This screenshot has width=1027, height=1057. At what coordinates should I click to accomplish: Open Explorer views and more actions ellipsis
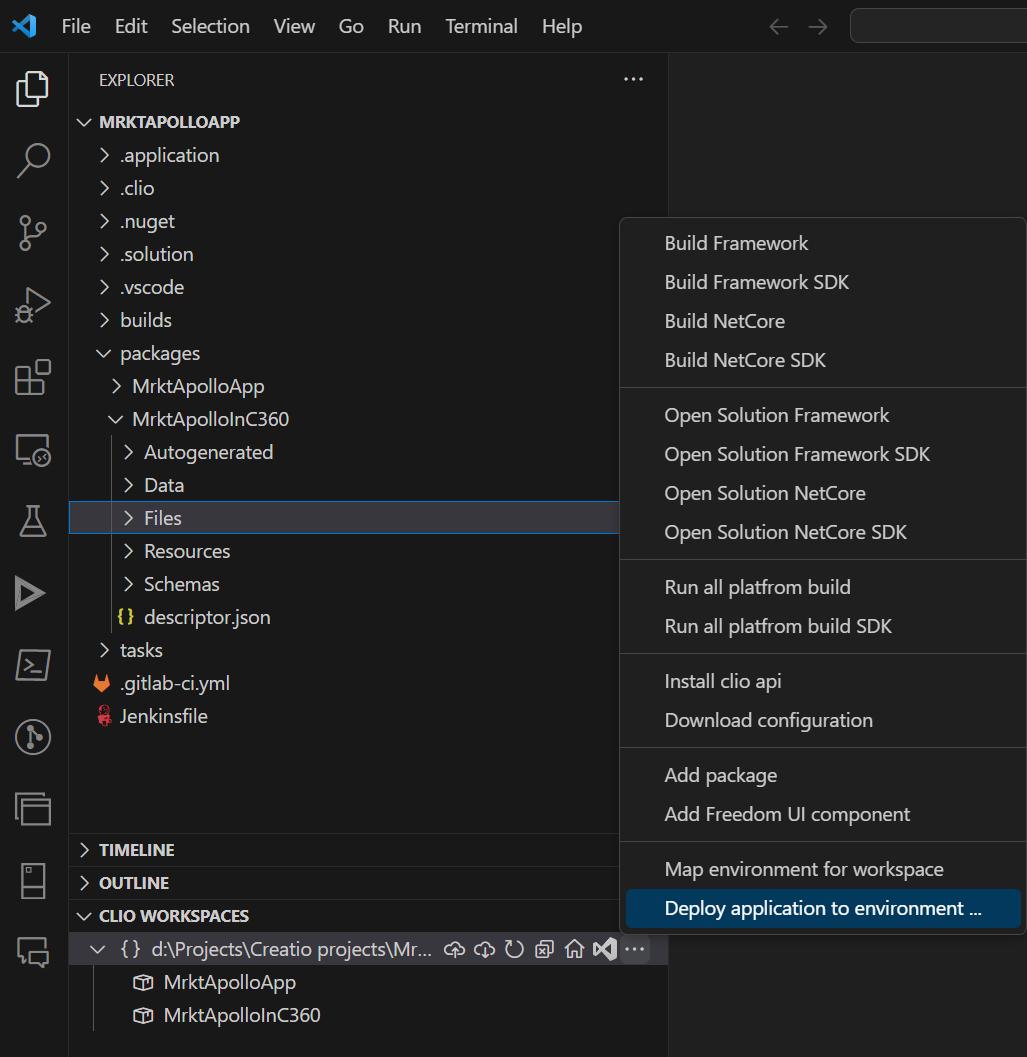[x=633, y=80]
